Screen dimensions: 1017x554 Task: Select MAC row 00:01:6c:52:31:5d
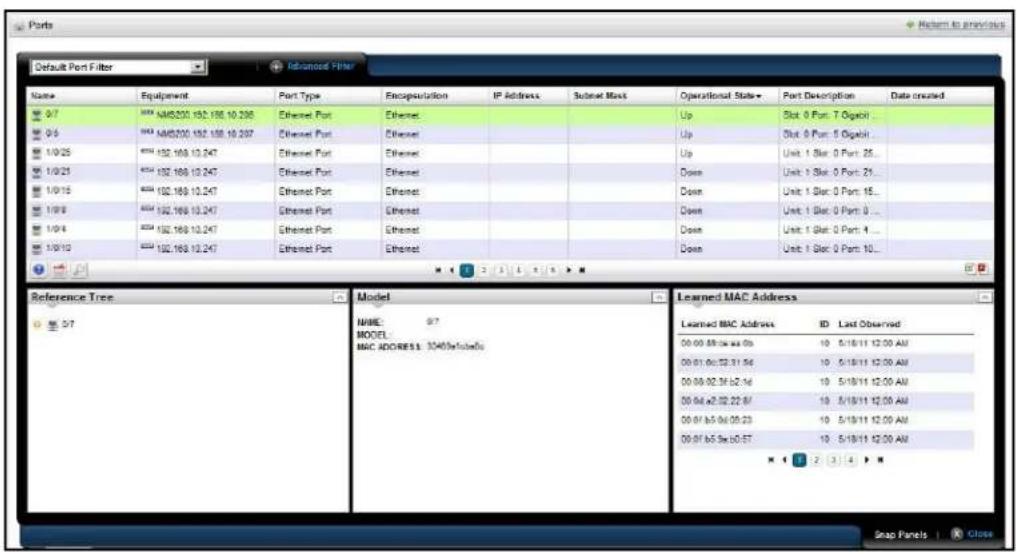coord(826,362)
